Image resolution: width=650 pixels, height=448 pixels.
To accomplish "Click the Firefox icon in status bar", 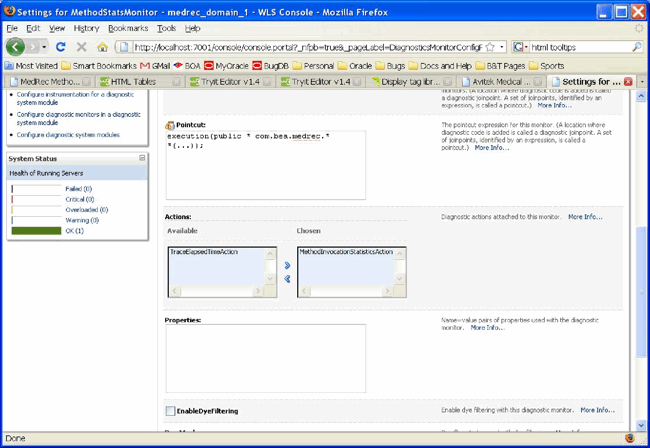I will pos(630,438).
